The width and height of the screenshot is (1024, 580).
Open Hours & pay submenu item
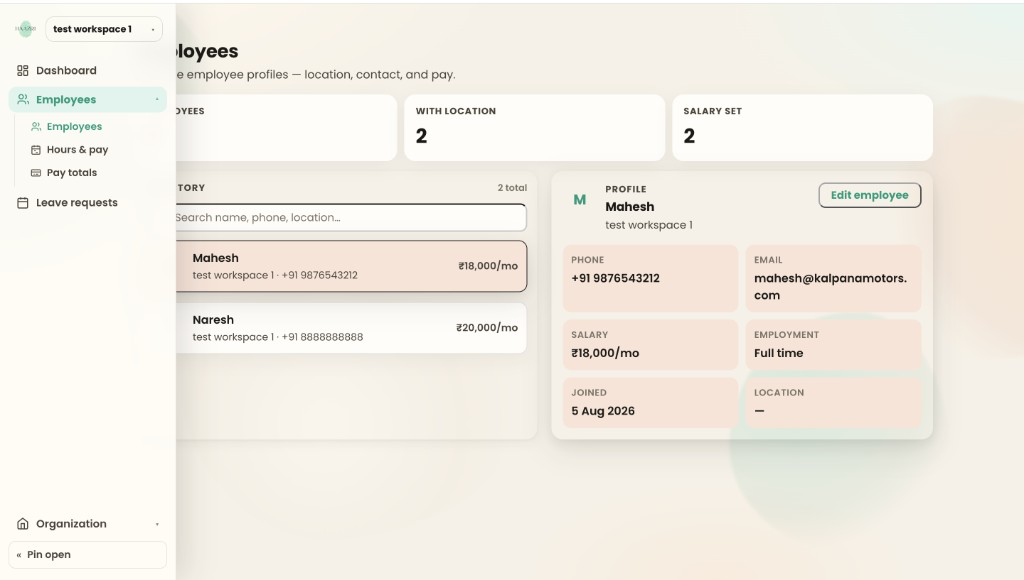pos(77,150)
